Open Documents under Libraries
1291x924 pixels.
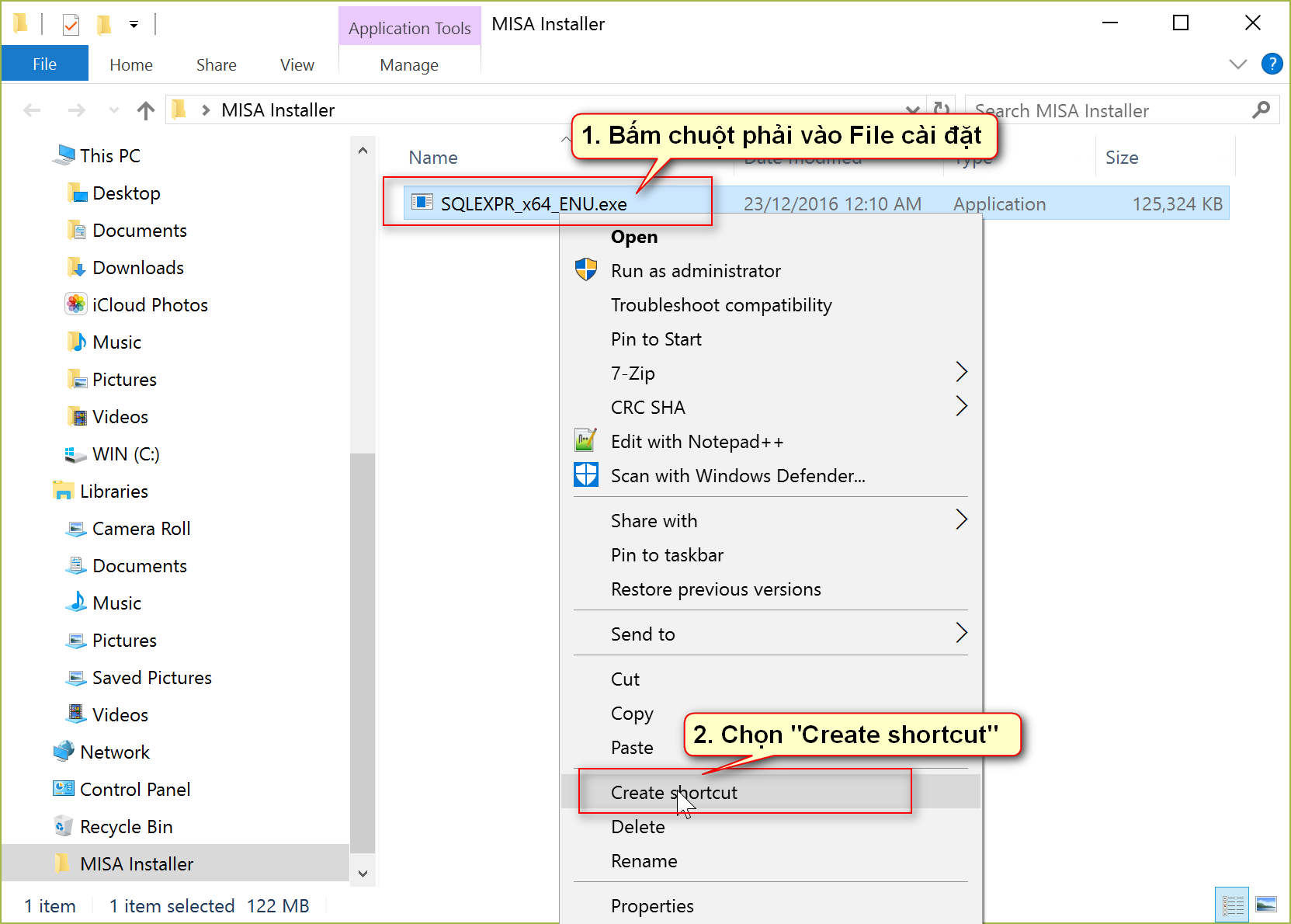point(140,565)
